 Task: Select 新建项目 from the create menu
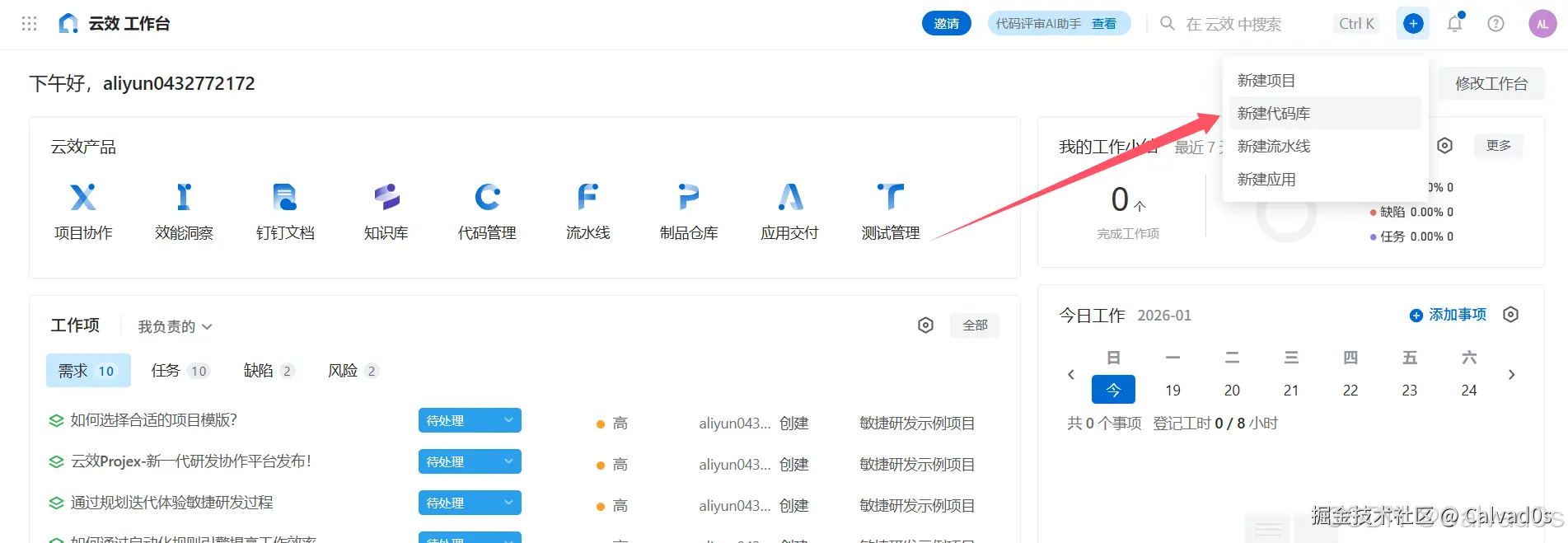[x=1325, y=81]
